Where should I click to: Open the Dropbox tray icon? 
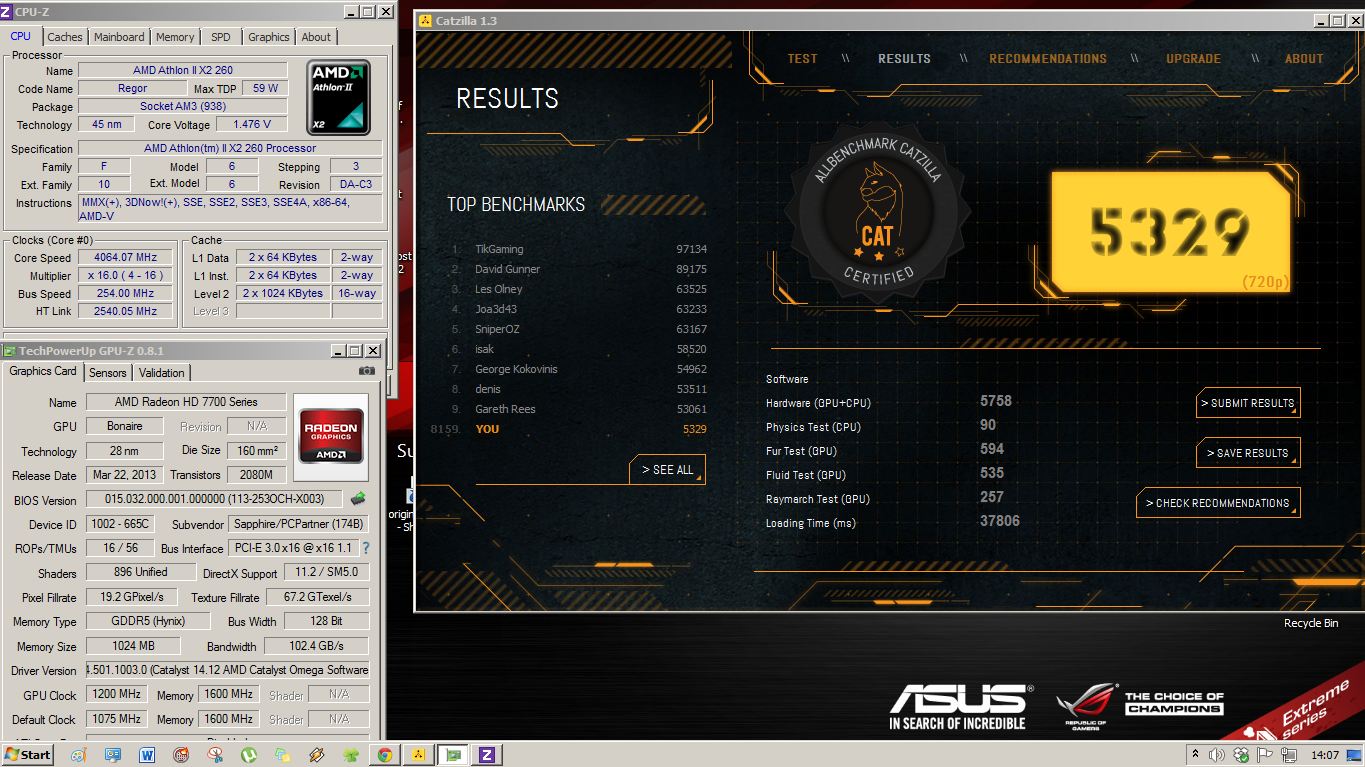click(x=1241, y=754)
